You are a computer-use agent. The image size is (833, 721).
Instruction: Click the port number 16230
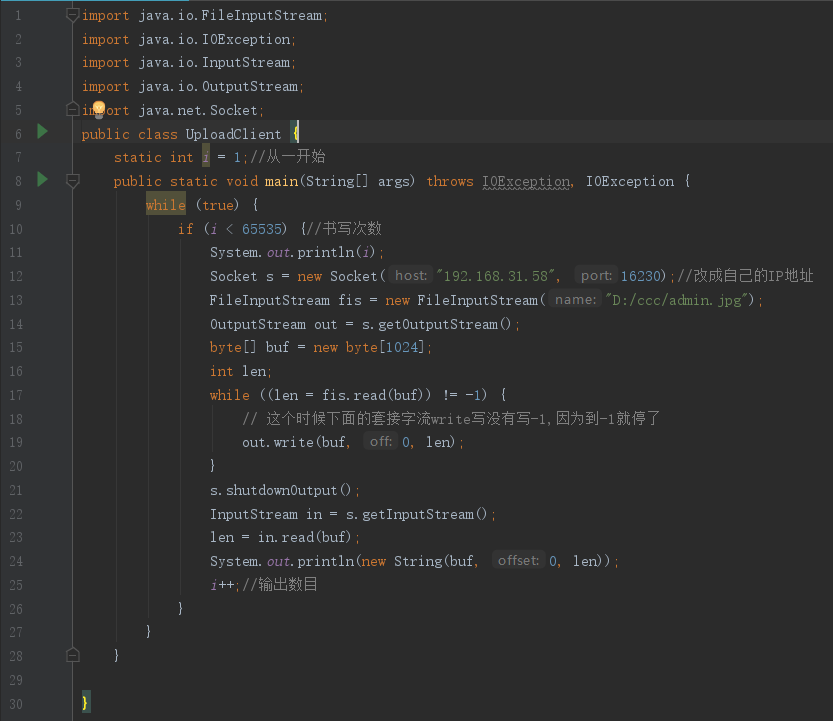point(641,276)
